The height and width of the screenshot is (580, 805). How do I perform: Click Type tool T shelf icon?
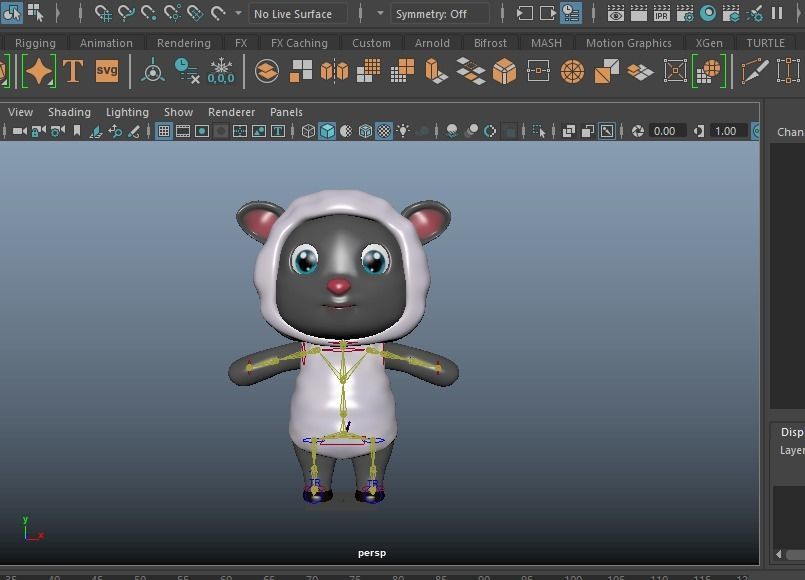[x=73, y=71]
